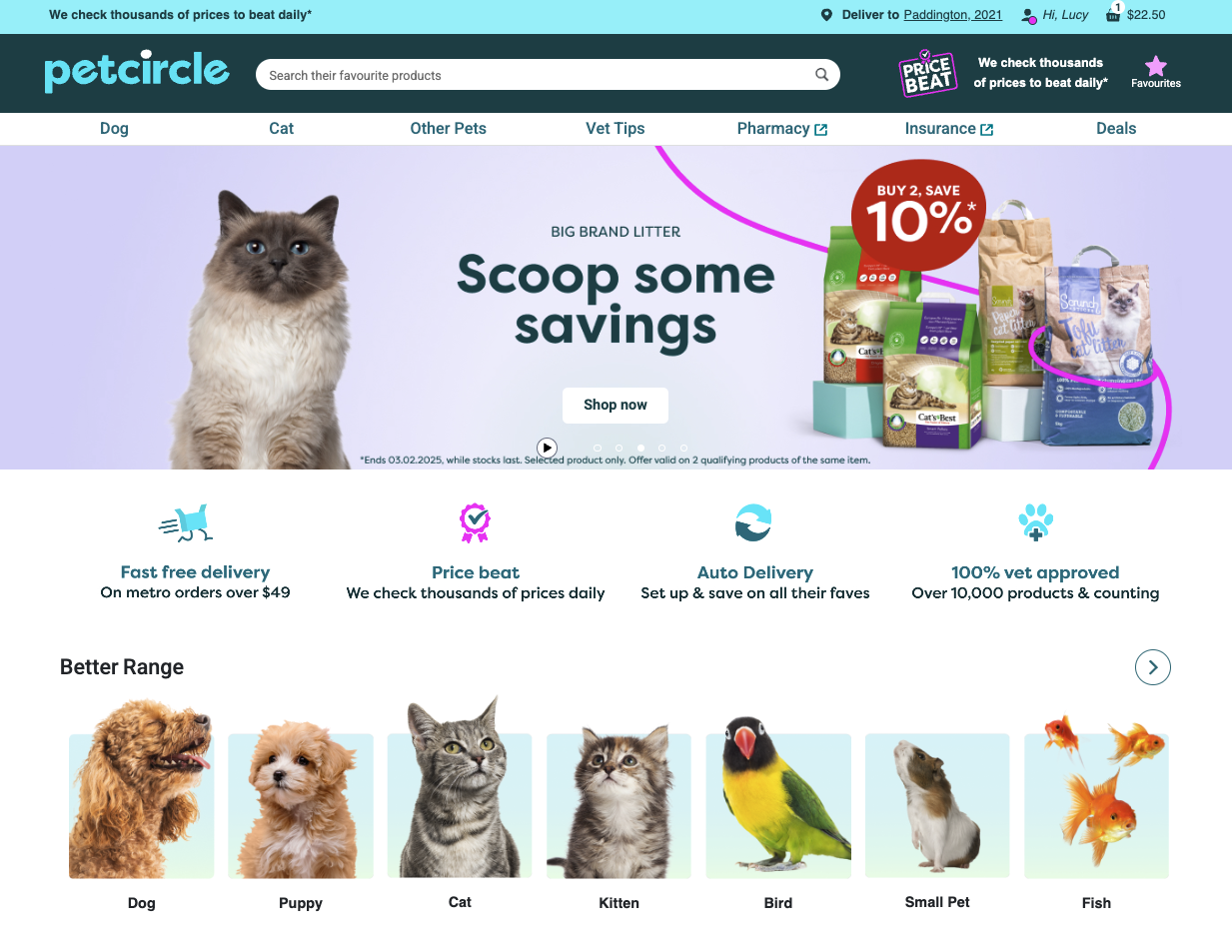Click the Auto Delivery refresh icon
The width and height of the screenshot is (1232, 952).
[x=753, y=522]
